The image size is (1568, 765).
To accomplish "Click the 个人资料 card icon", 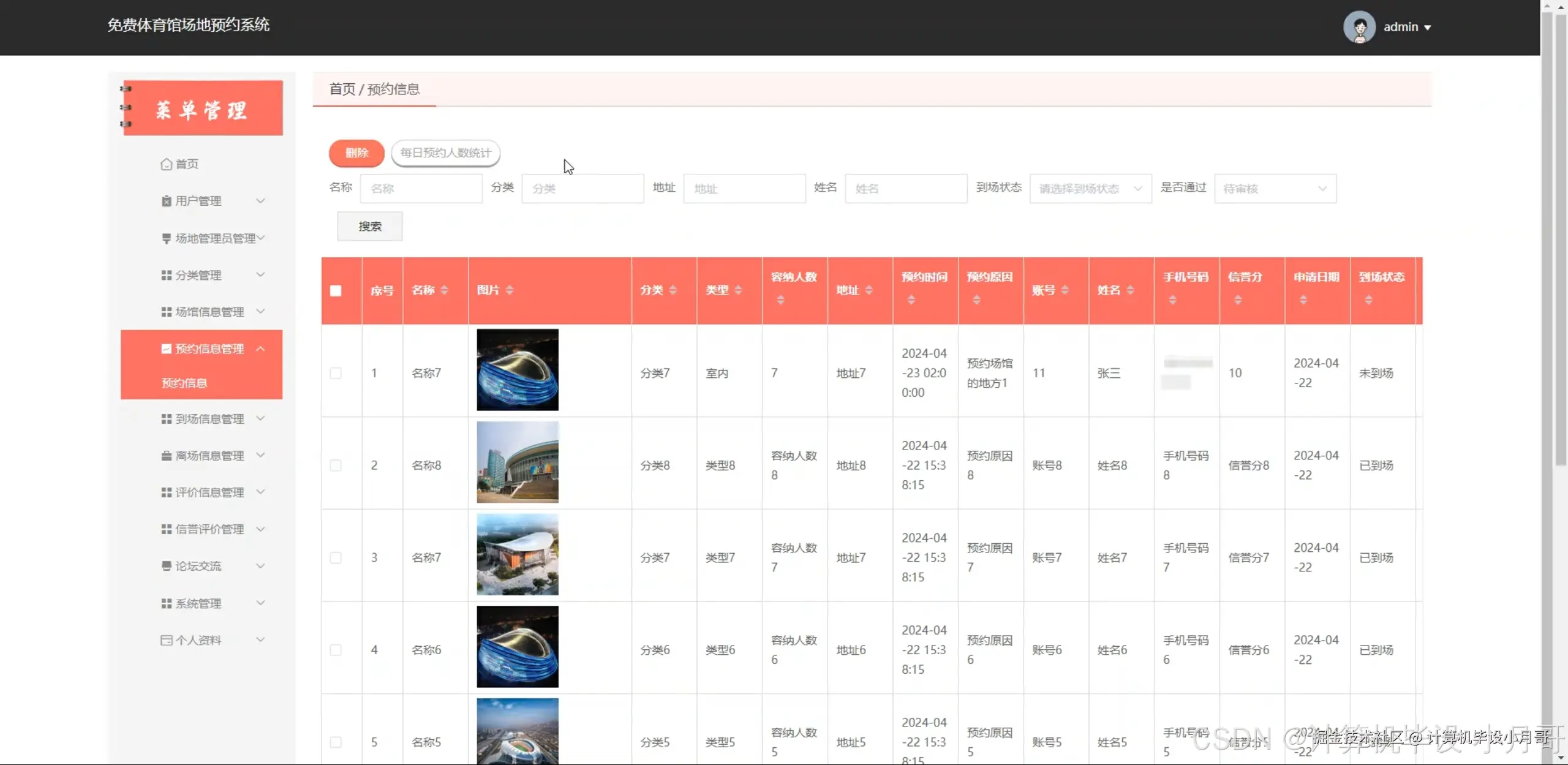I will 166,640.
